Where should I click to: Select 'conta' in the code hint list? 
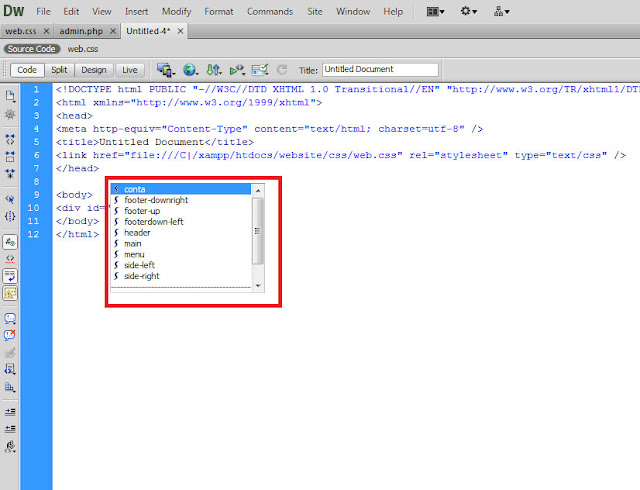coord(181,189)
